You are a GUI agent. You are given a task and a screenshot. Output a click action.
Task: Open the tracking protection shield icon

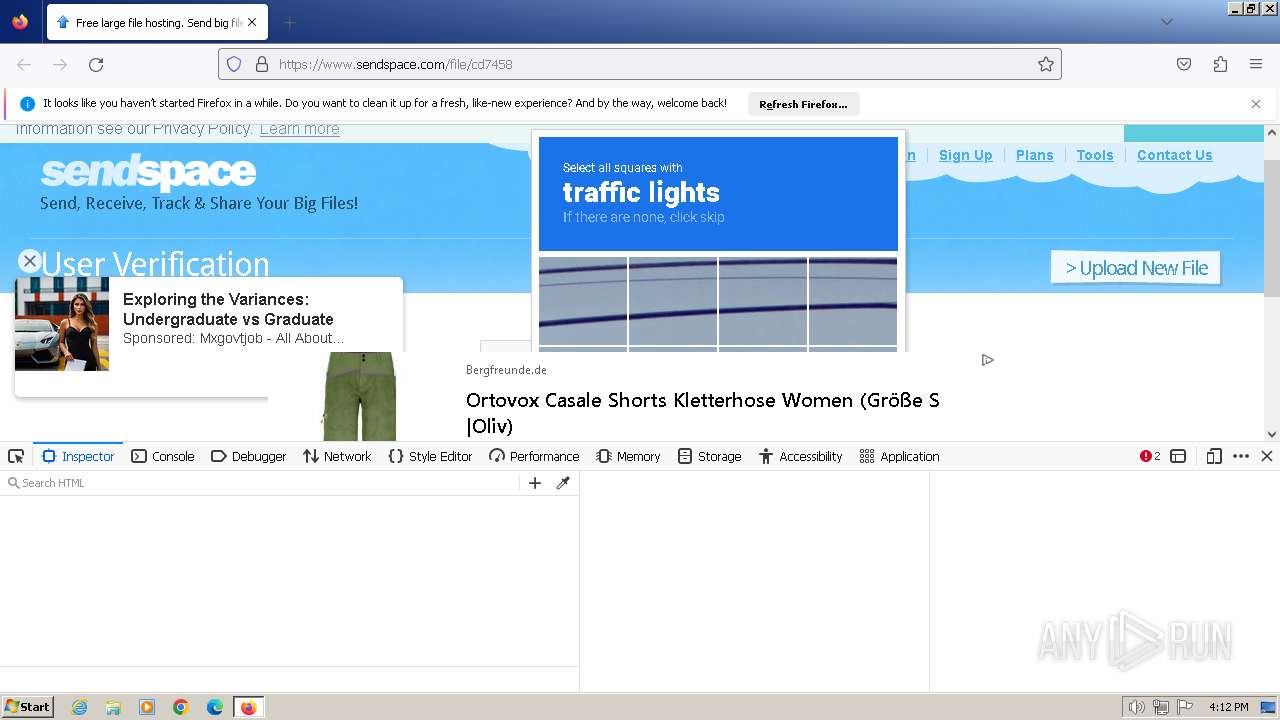[234, 64]
